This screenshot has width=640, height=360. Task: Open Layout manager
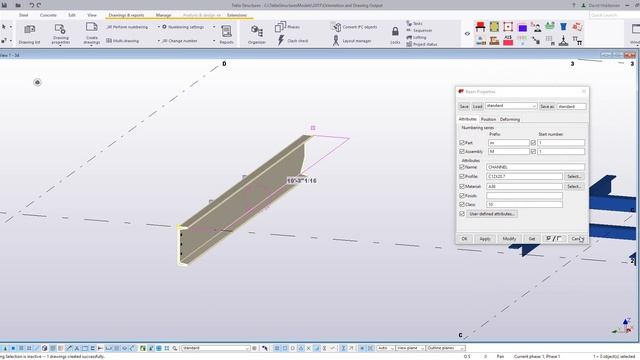(x=351, y=41)
